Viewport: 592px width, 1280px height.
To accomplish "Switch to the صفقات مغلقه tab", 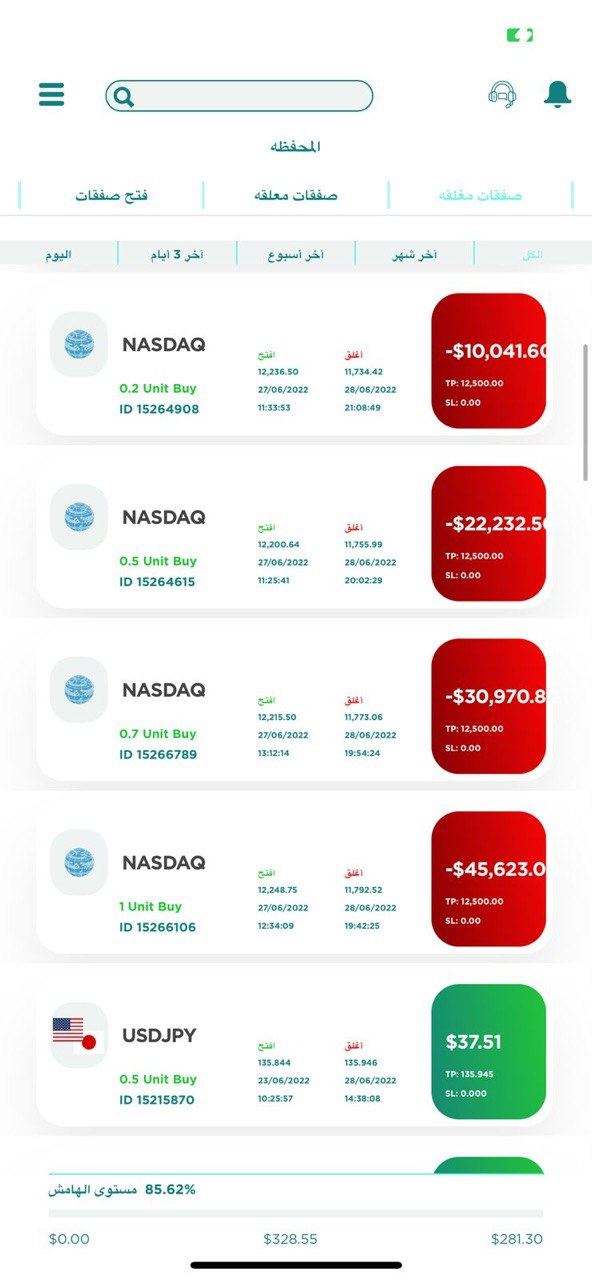I will (x=480, y=195).
